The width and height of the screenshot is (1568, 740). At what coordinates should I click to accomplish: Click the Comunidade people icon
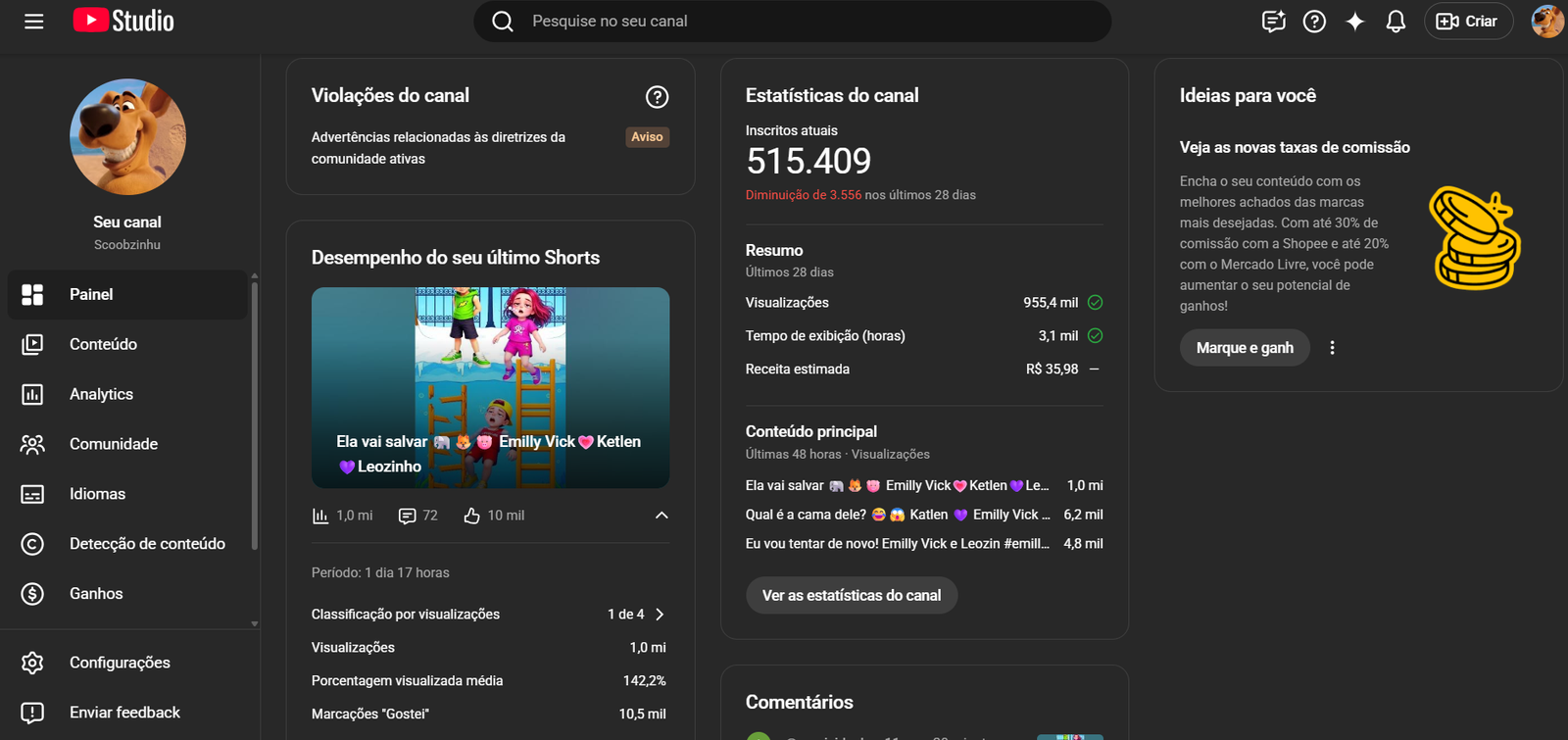click(x=32, y=444)
